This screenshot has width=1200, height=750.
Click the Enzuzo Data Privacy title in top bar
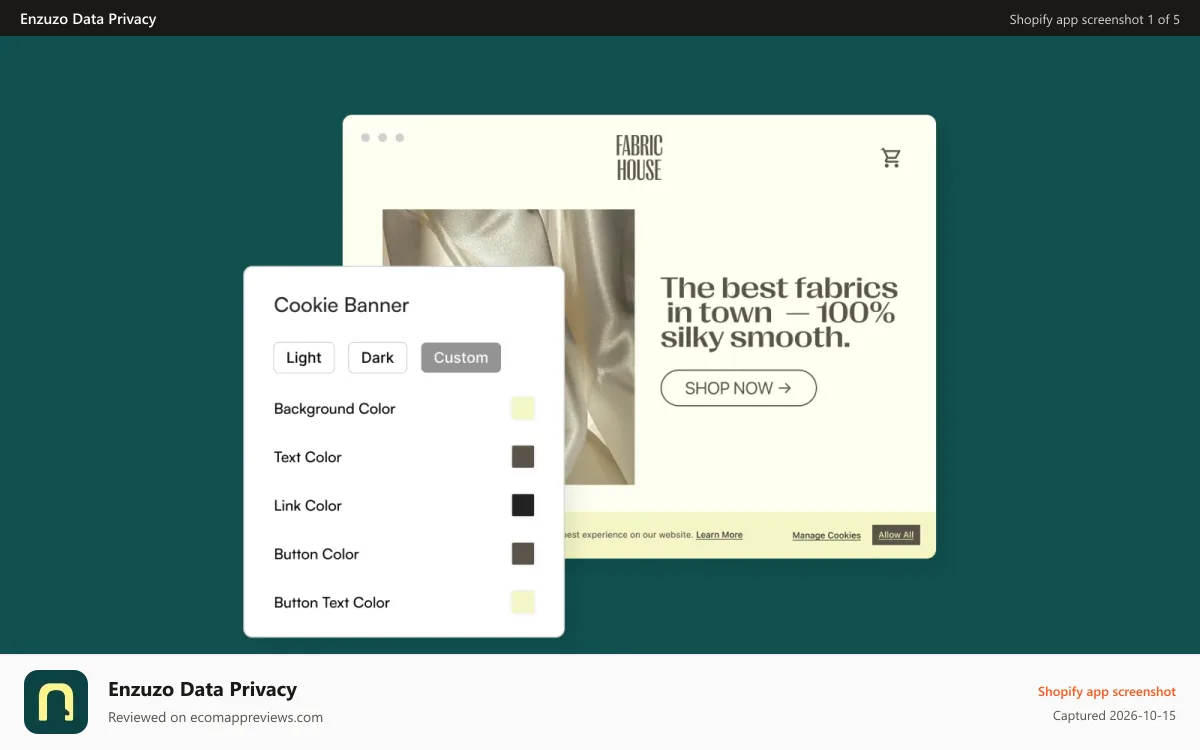pos(88,19)
